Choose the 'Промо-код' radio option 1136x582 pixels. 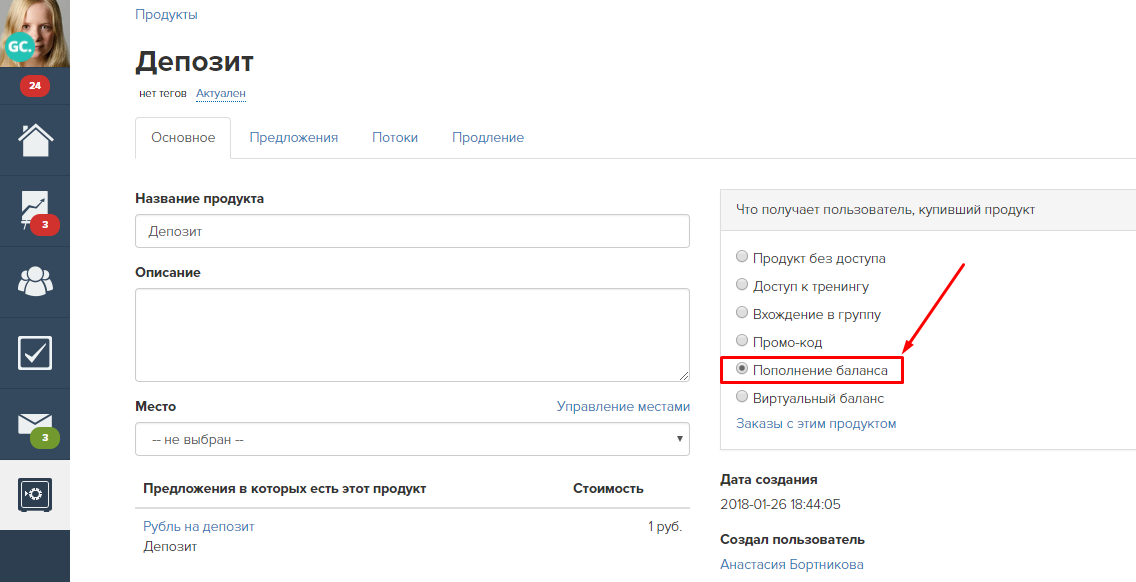coord(742,341)
